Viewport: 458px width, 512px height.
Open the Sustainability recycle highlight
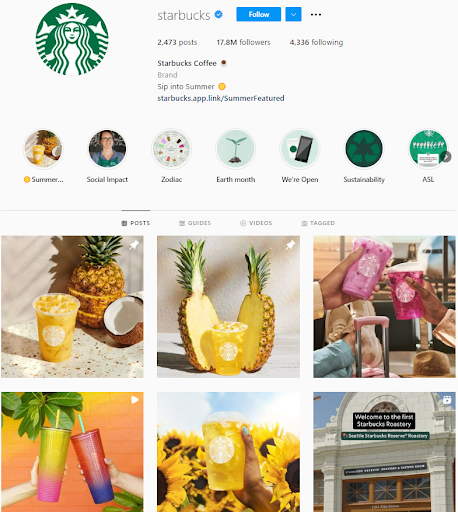[x=364, y=149]
